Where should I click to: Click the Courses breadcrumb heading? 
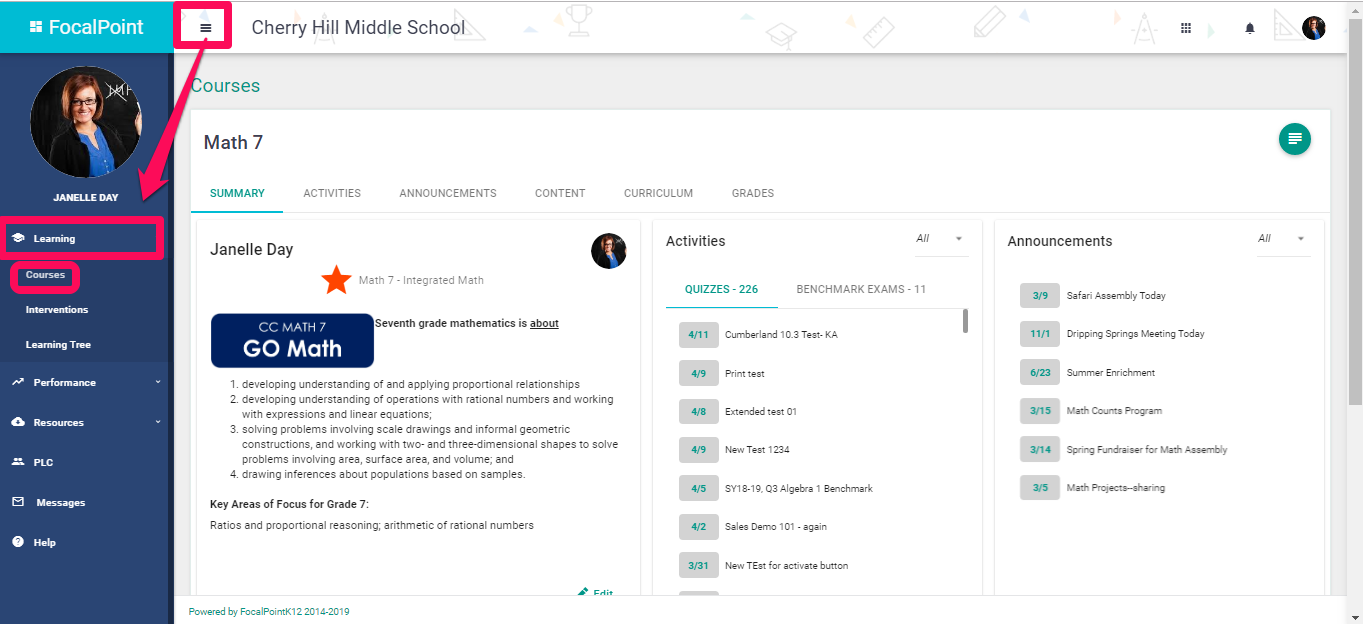point(225,86)
